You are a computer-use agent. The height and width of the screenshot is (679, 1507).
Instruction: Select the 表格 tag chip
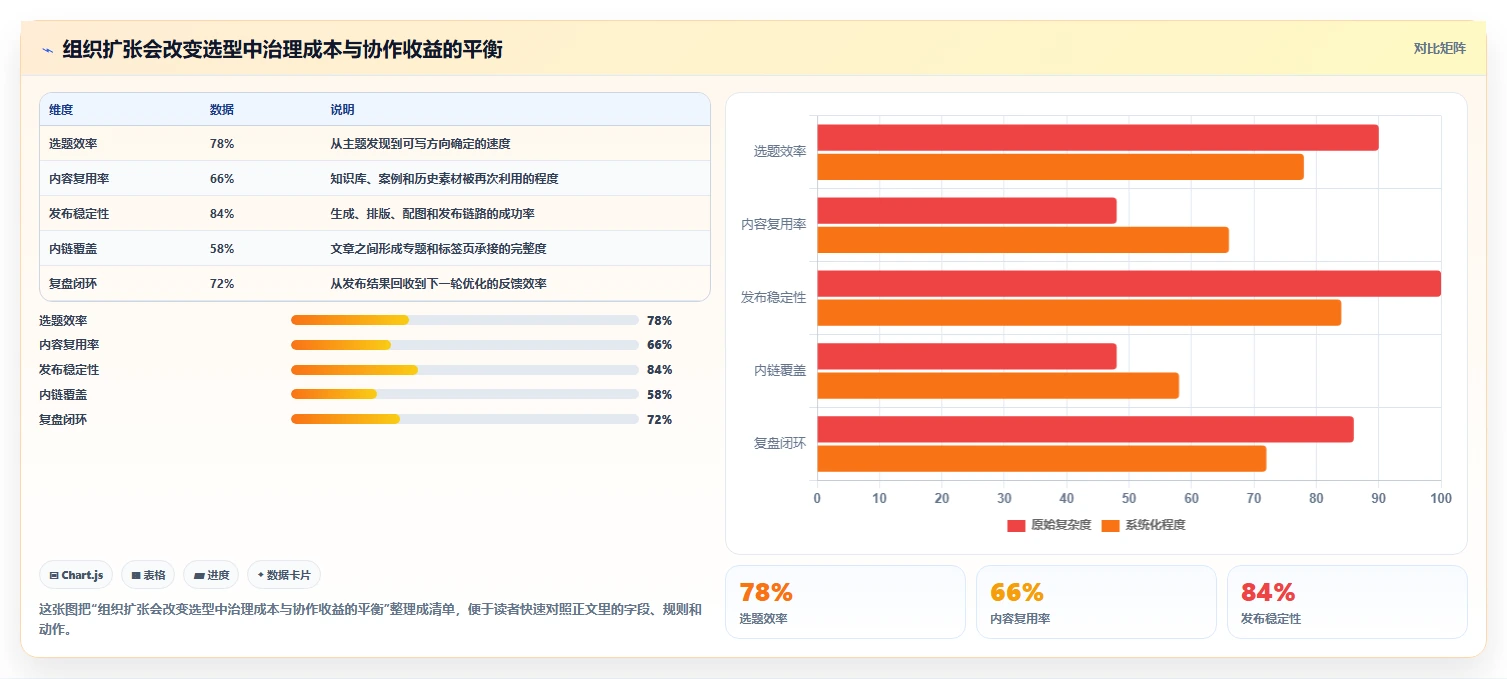click(x=148, y=575)
